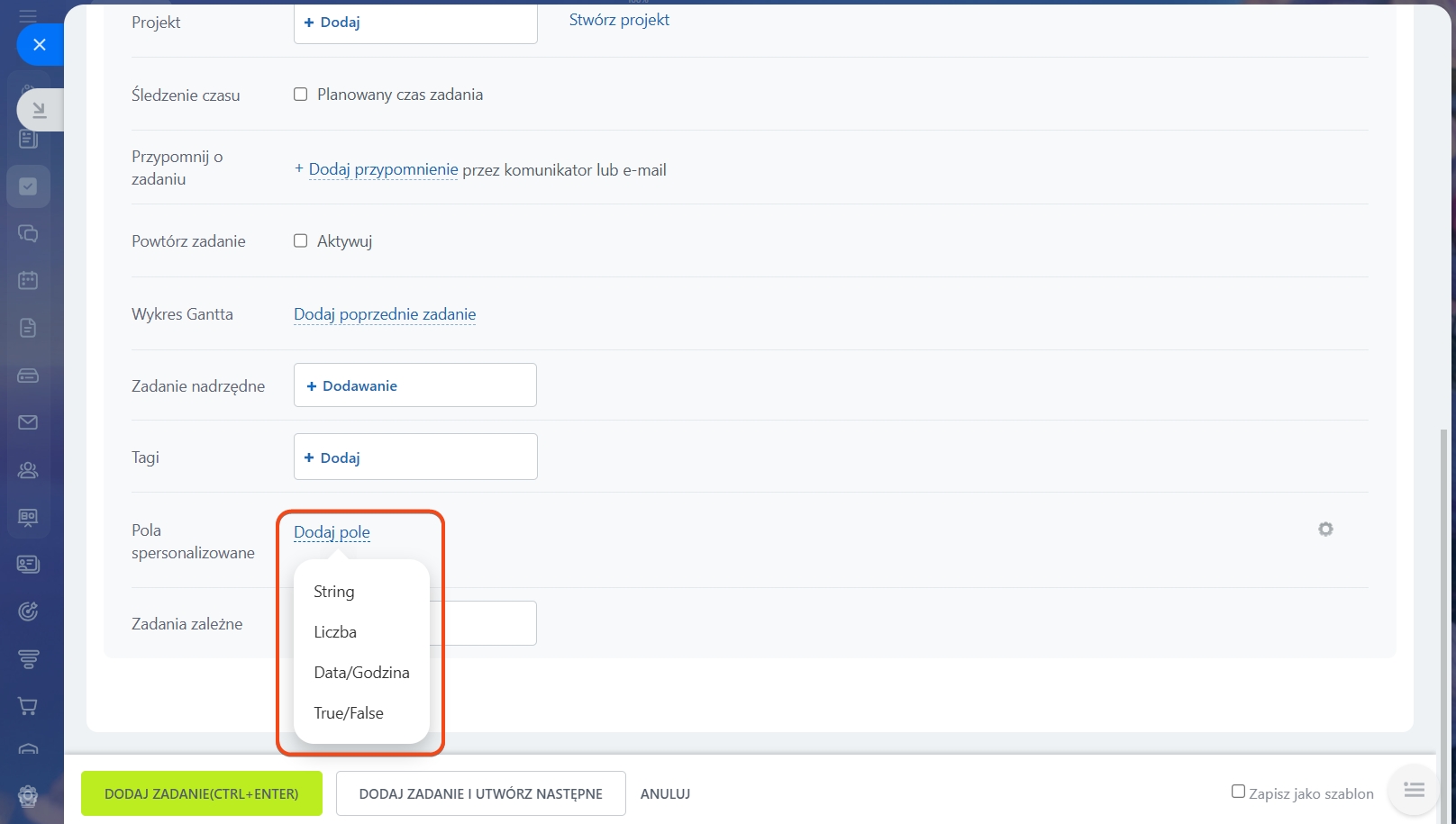Open custom fields gear settings
Screen dimensions: 1456x824
click(x=1325, y=530)
